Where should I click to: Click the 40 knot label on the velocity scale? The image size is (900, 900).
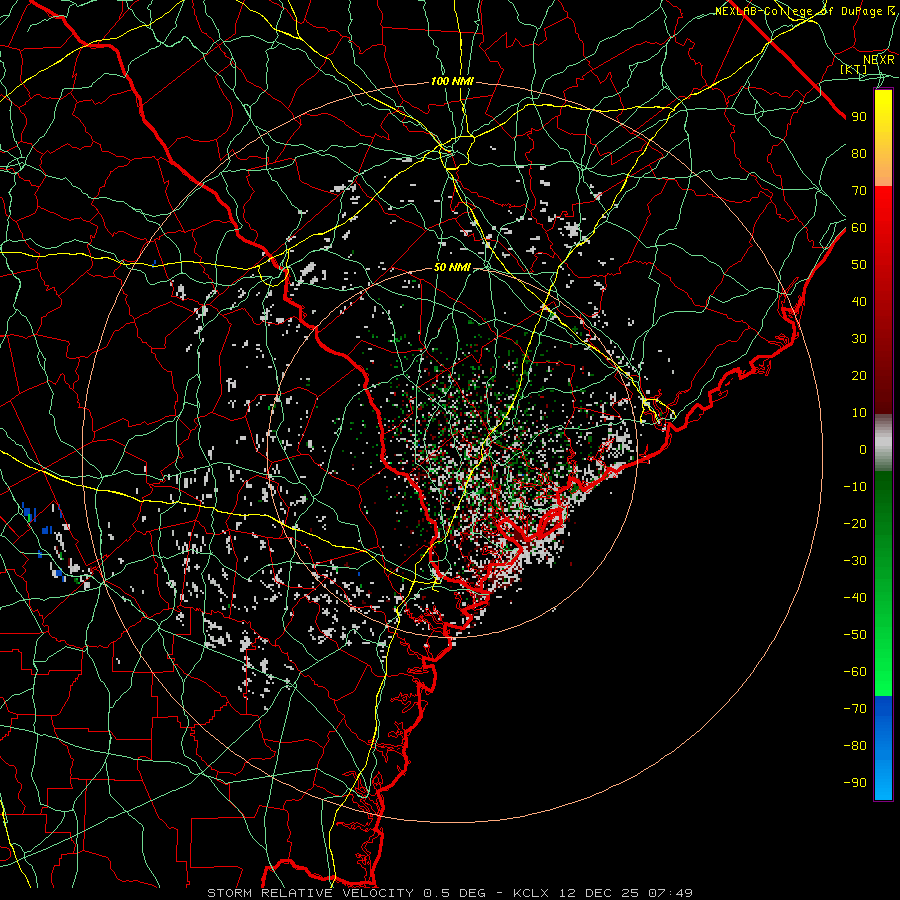coord(859,302)
